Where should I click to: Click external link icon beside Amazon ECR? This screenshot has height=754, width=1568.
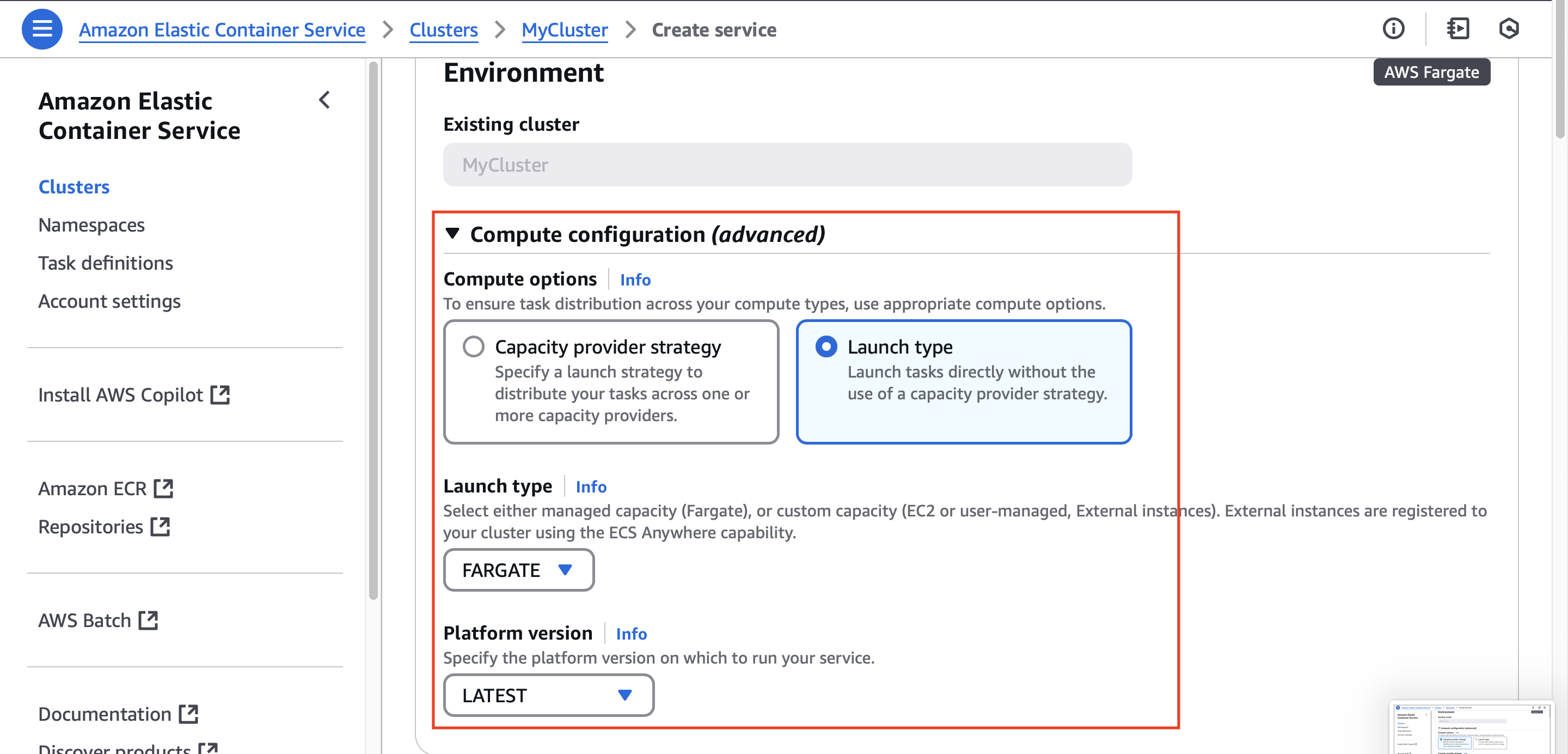click(x=163, y=489)
